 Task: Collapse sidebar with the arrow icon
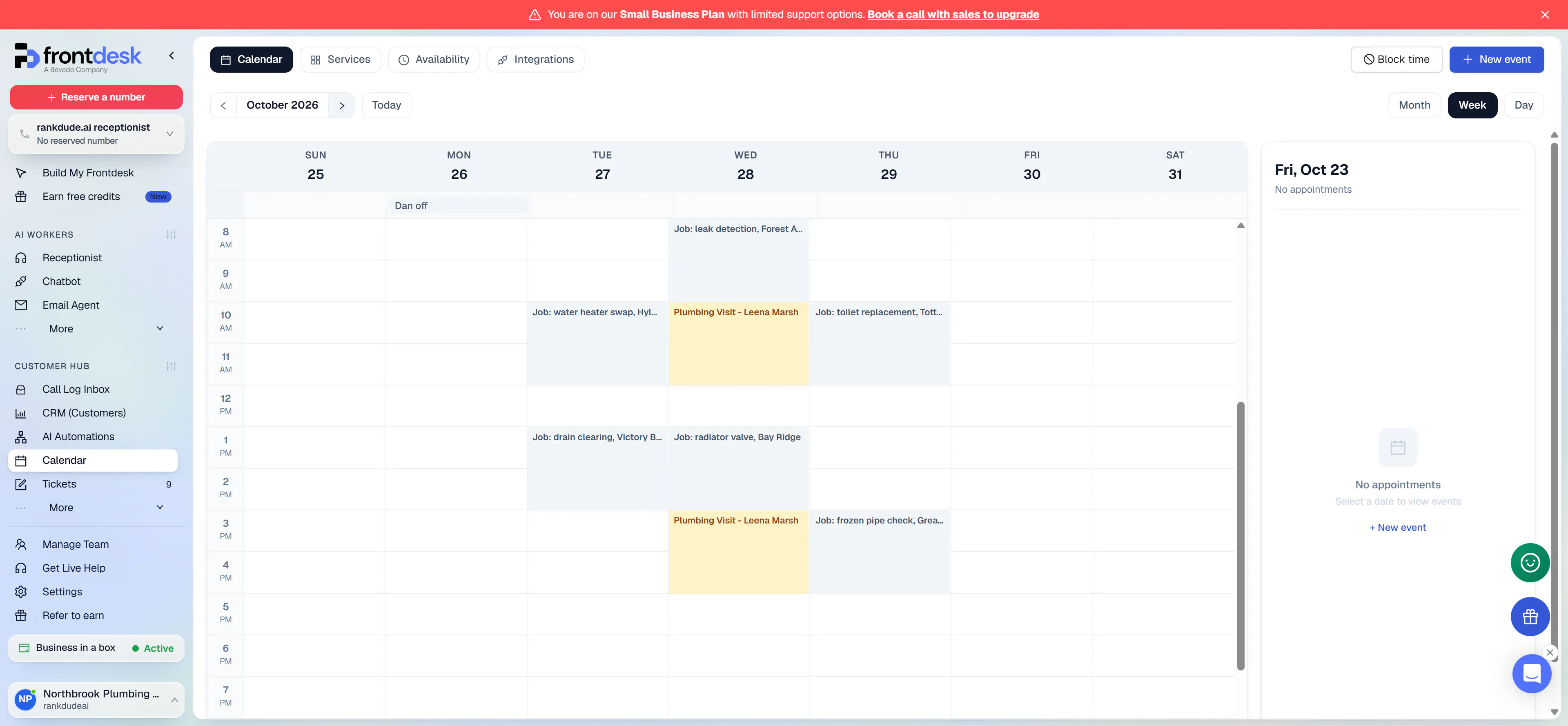[171, 56]
